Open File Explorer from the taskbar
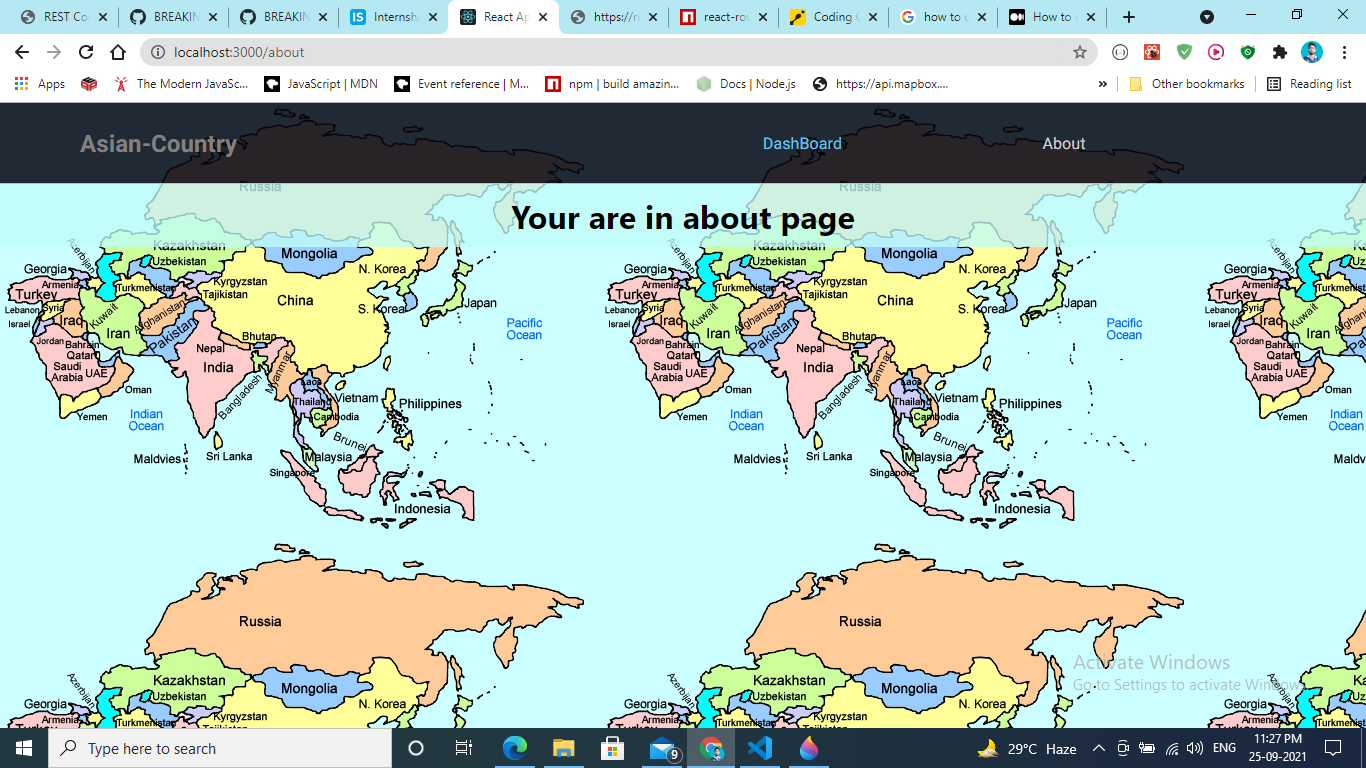The image size is (1366, 768). coord(564,748)
